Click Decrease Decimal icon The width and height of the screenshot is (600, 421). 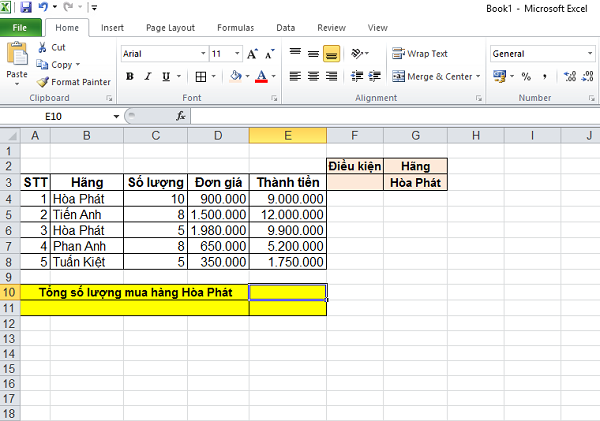[587, 77]
